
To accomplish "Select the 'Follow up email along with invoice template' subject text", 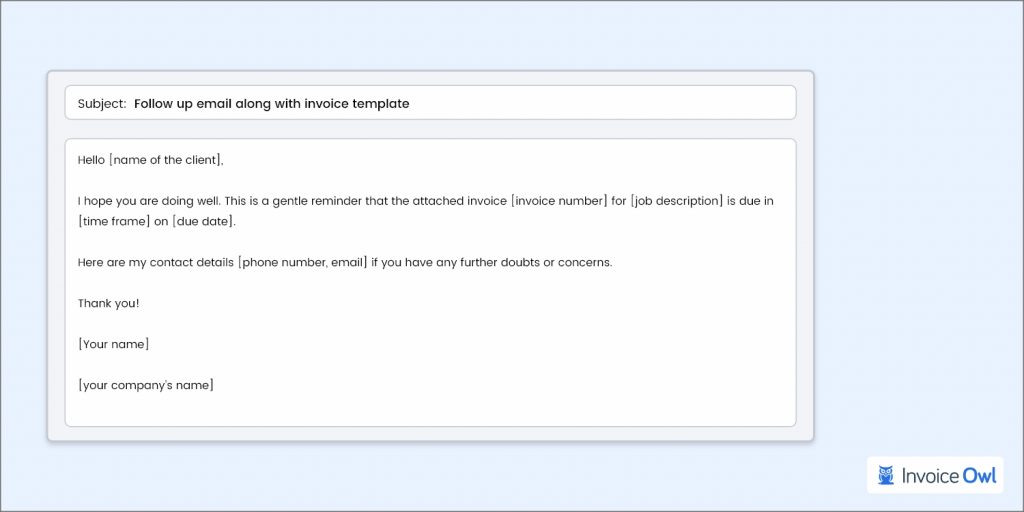I will click(272, 103).
